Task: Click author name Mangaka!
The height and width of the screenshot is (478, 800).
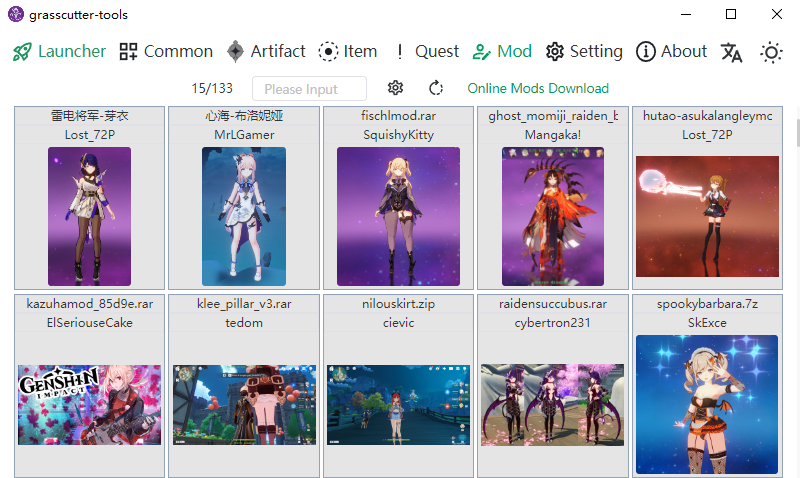Action: [x=553, y=135]
